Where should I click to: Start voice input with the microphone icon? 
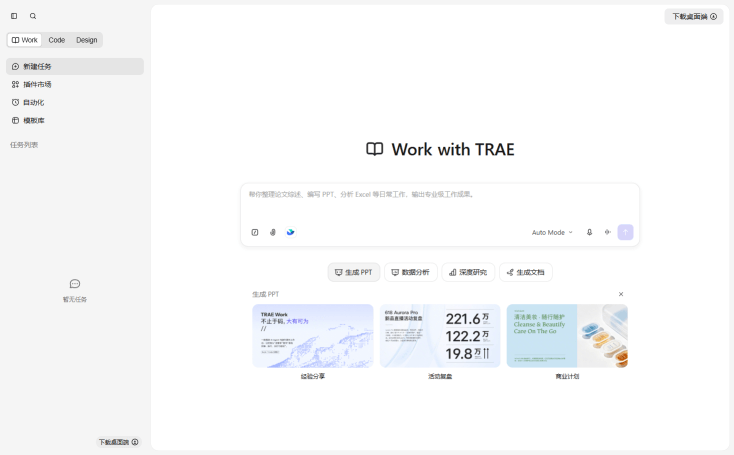pos(589,232)
